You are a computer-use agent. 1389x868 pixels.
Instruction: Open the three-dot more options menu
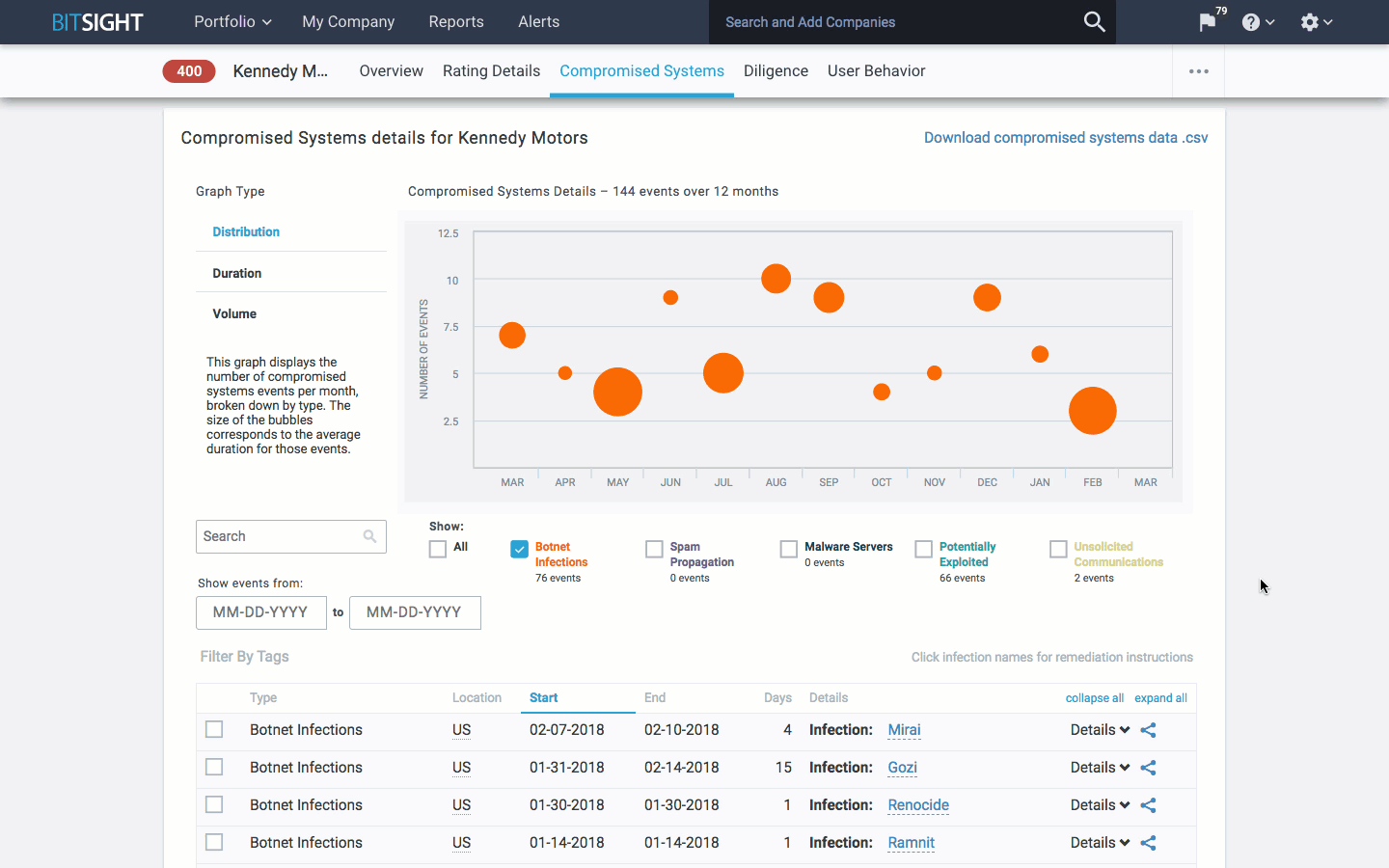1199,71
